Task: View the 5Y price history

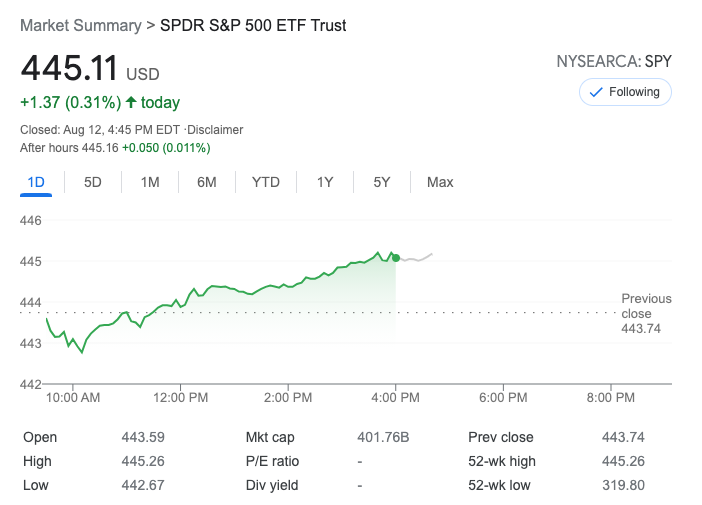Action: pyautogui.click(x=382, y=182)
